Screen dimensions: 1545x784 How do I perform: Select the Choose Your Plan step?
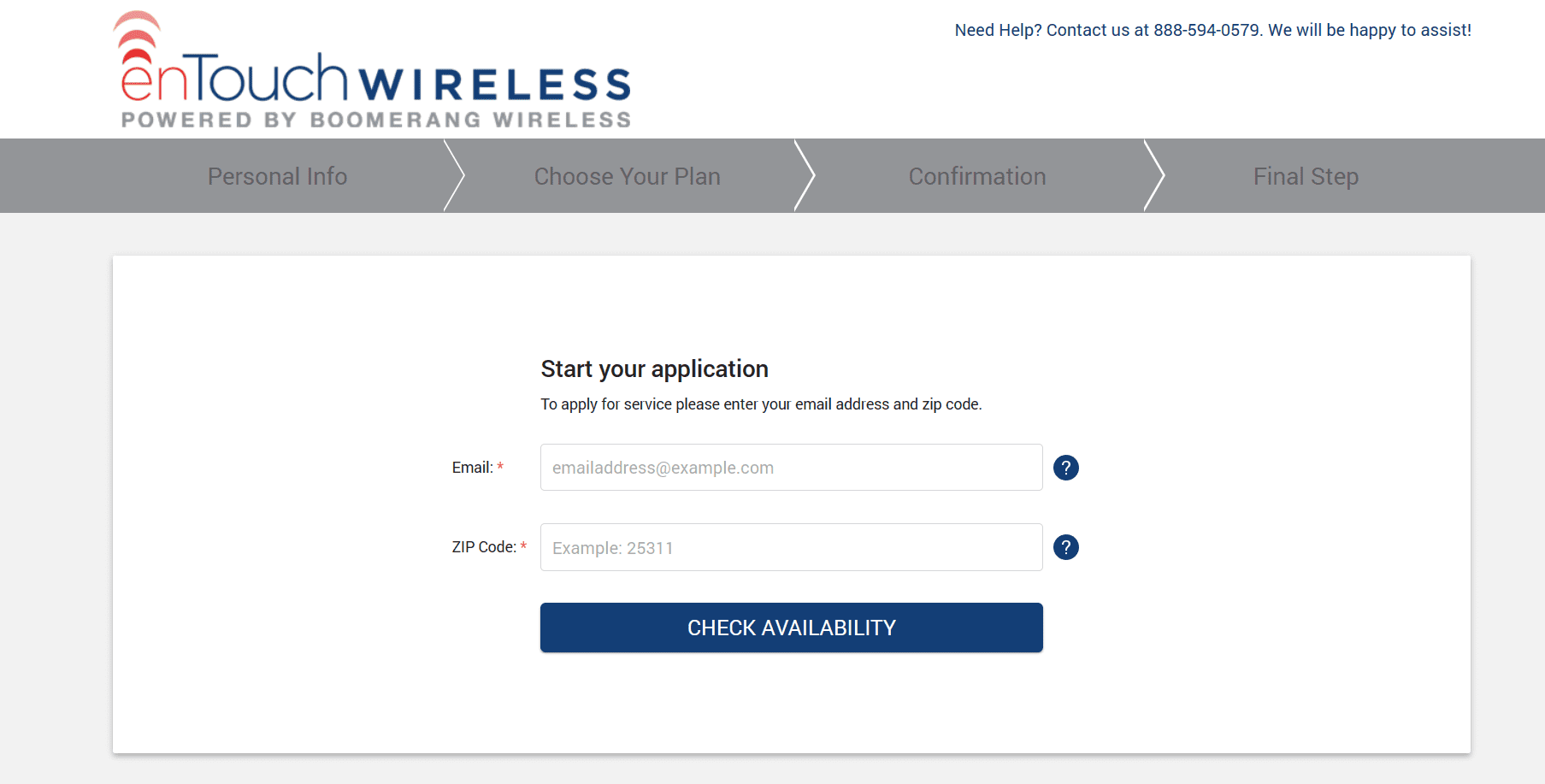(x=627, y=176)
